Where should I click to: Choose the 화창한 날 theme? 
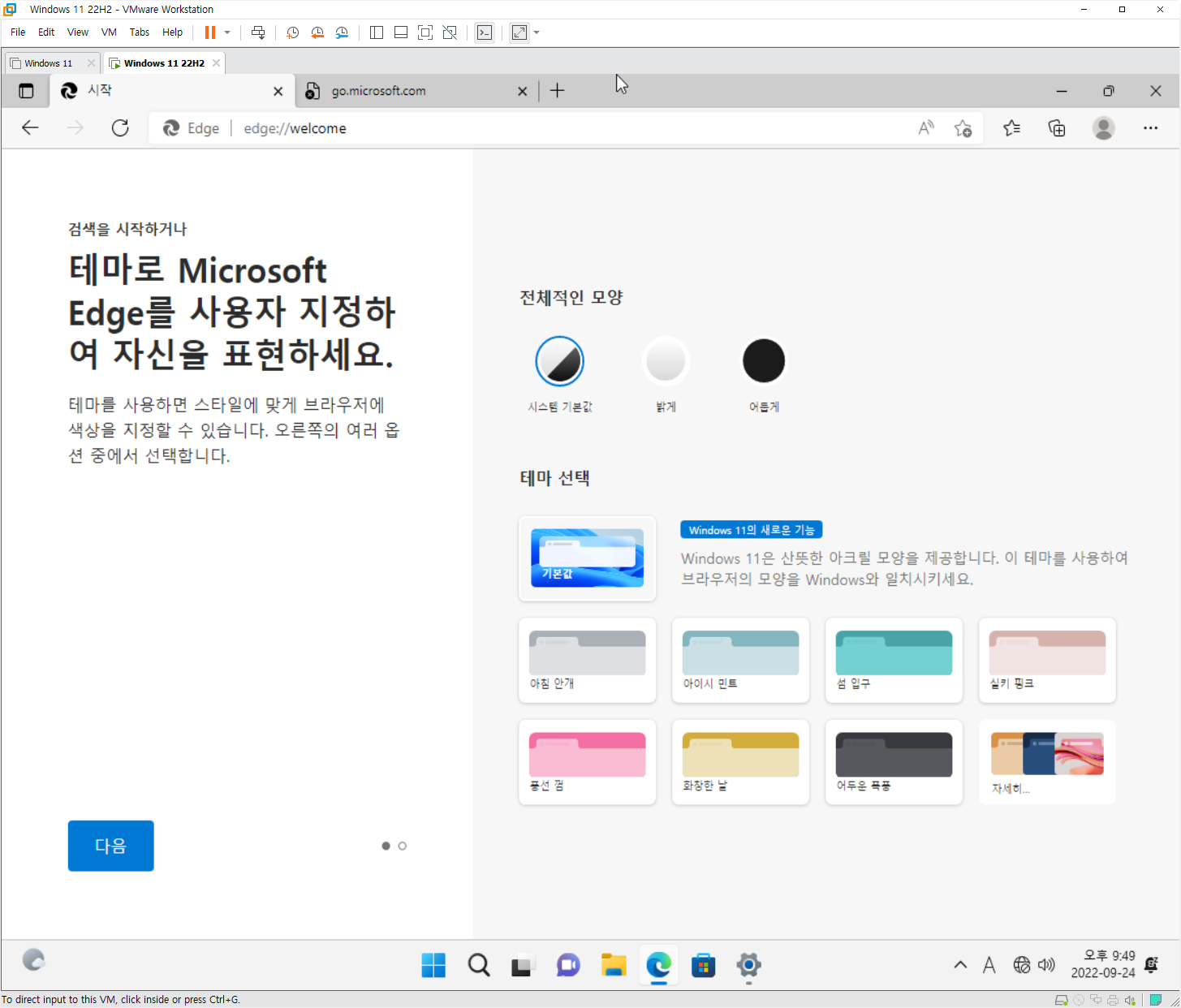click(740, 762)
